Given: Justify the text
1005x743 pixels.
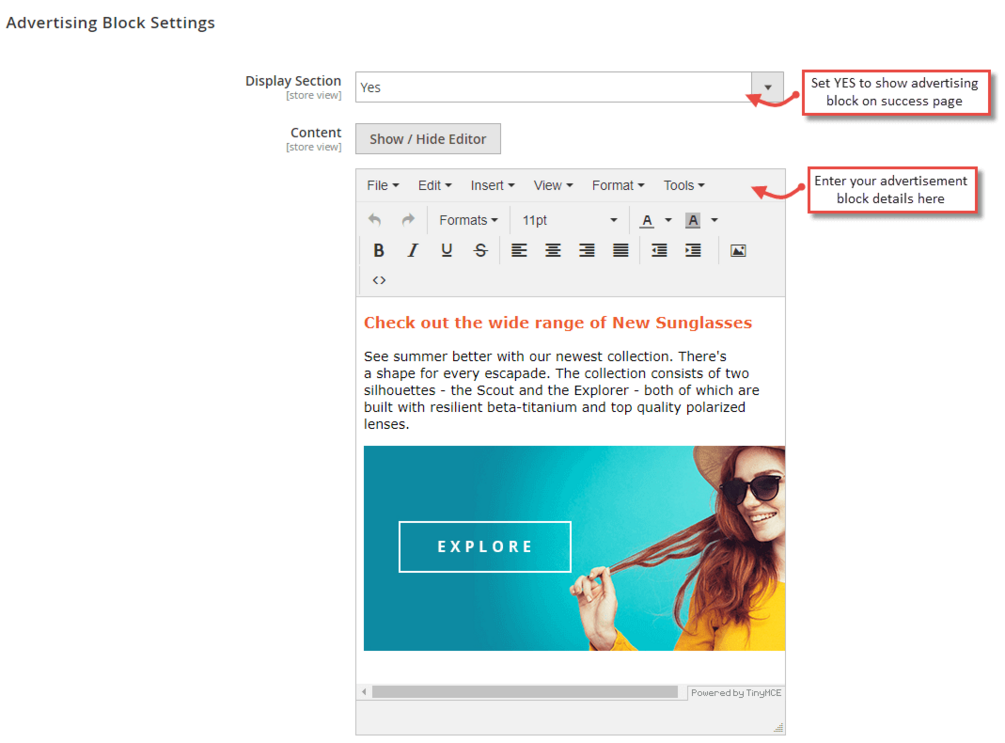Looking at the screenshot, I should pos(620,251).
